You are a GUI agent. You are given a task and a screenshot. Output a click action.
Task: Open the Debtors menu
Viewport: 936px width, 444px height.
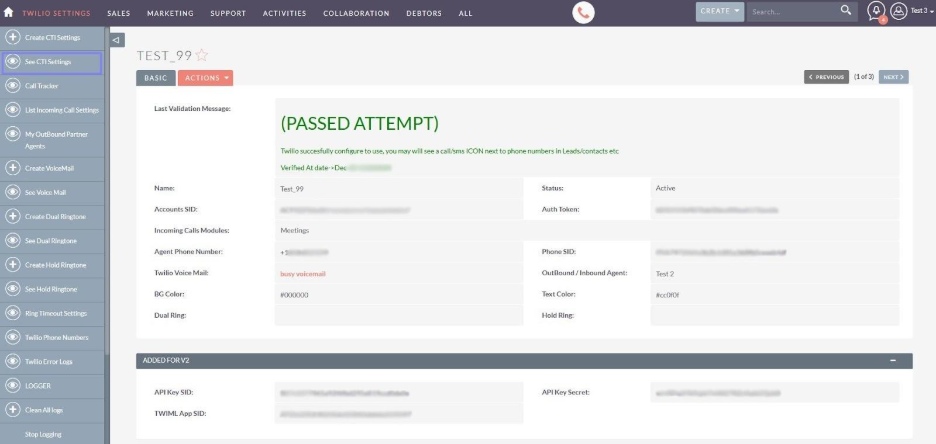tap(424, 13)
